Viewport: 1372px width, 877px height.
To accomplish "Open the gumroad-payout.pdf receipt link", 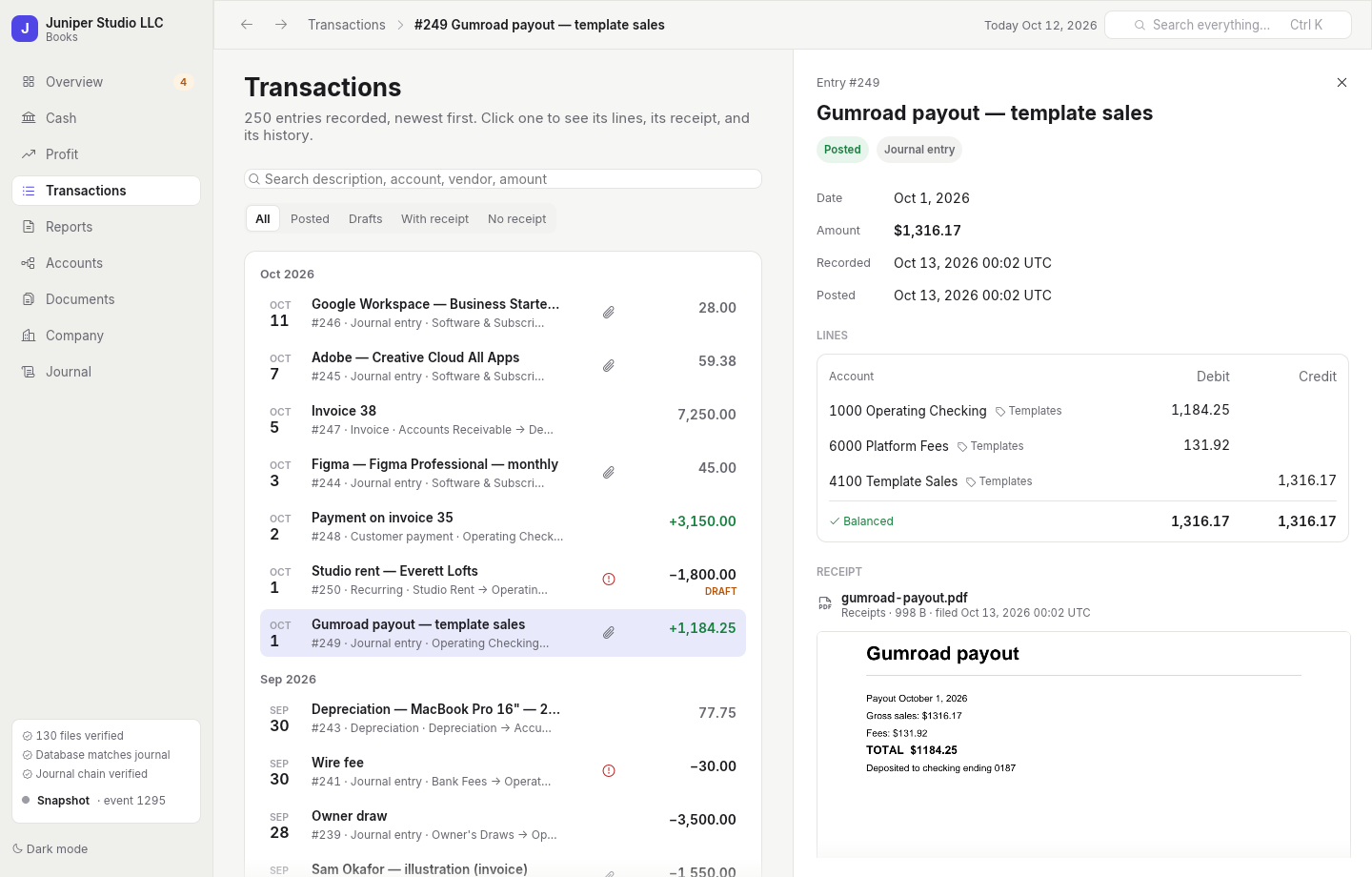I will 904,598.
